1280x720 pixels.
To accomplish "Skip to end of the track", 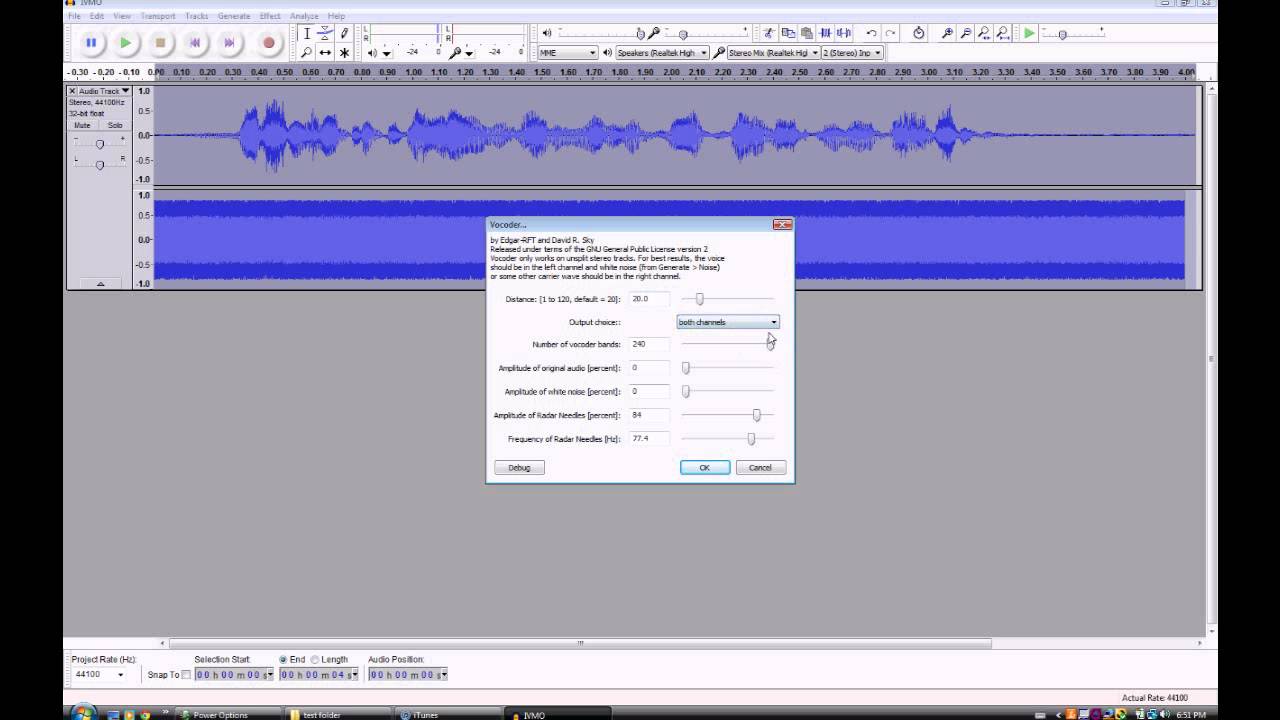I will (229, 43).
